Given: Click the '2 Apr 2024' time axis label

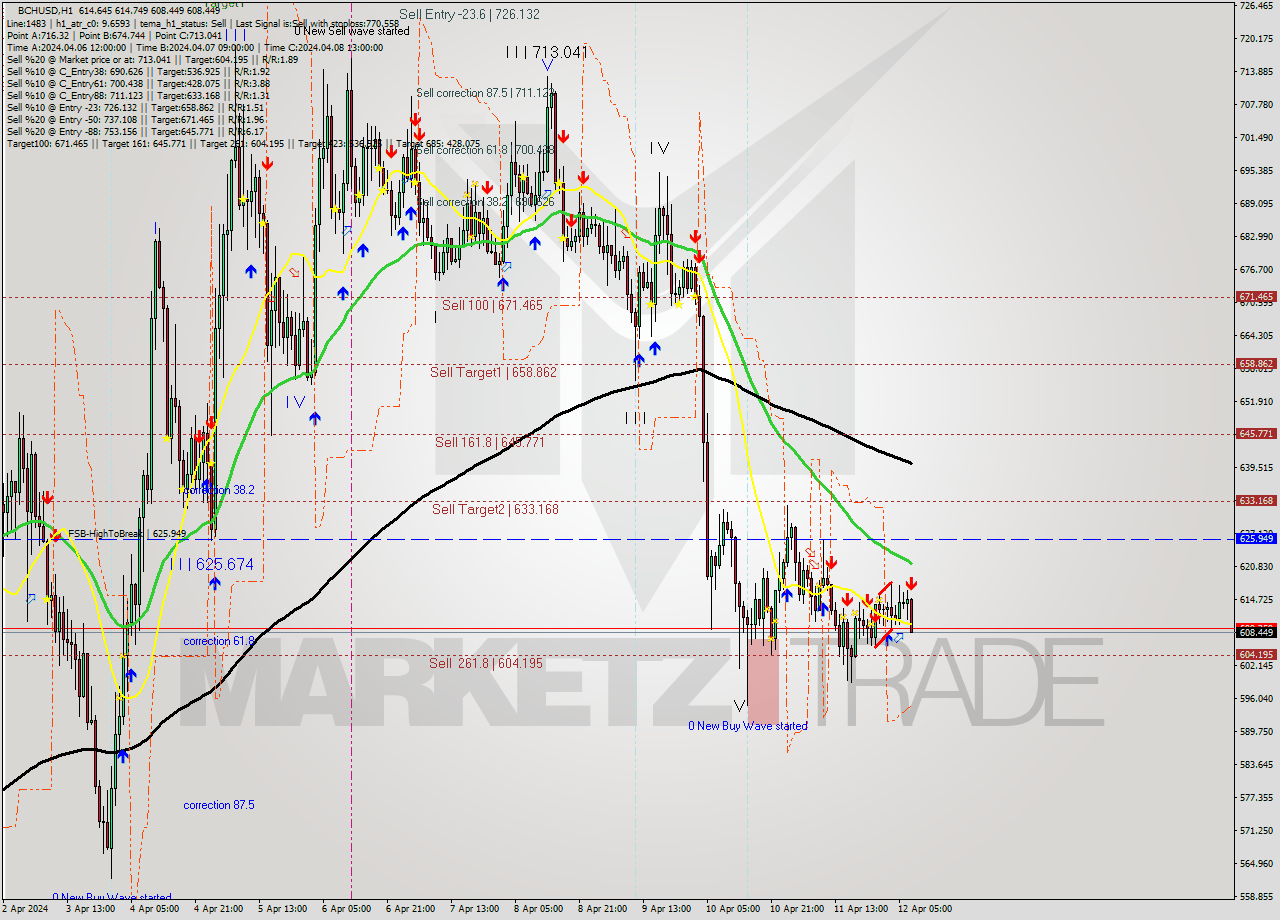Looking at the screenshot, I should (24, 909).
